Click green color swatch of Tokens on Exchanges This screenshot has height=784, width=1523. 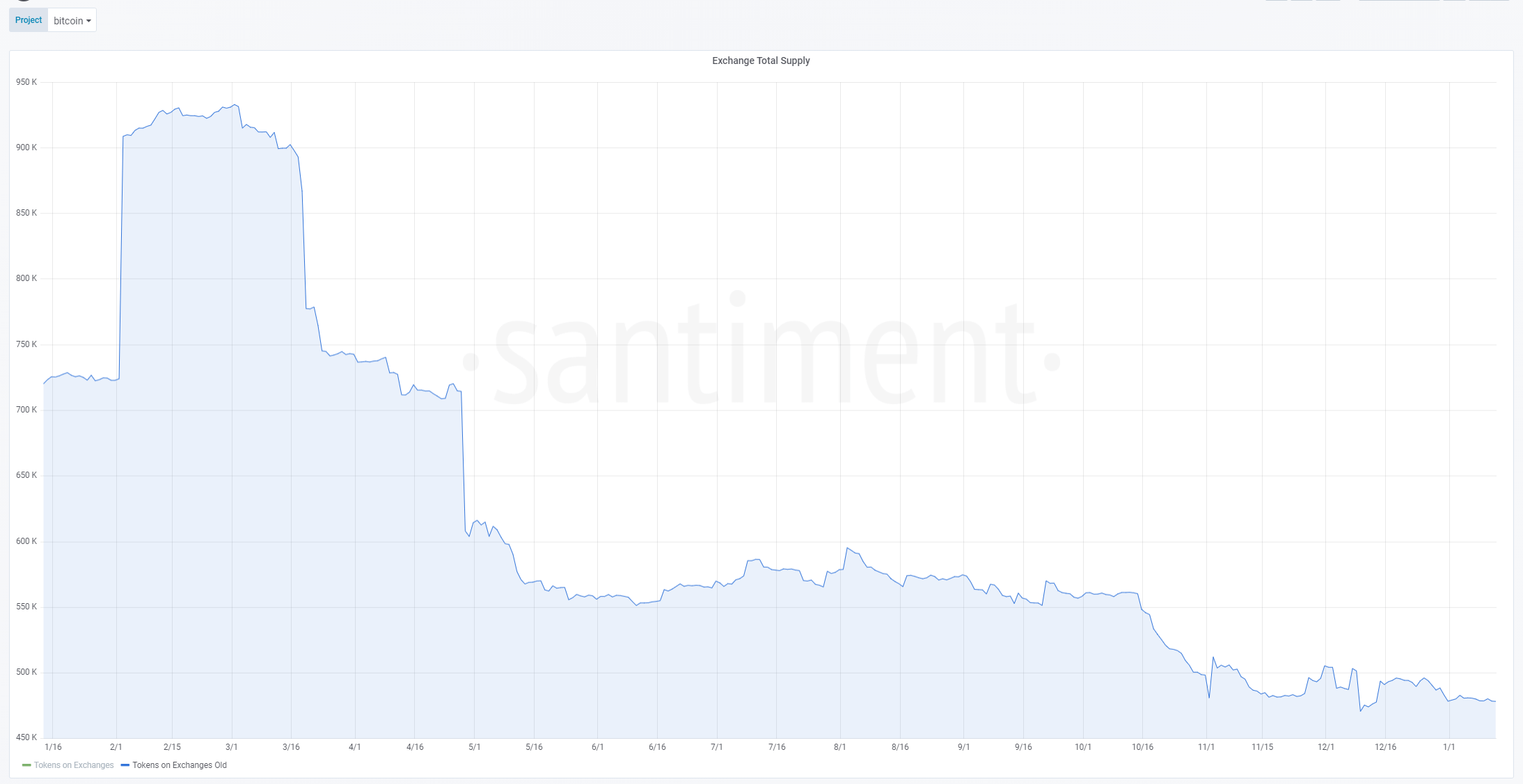tap(26, 765)
